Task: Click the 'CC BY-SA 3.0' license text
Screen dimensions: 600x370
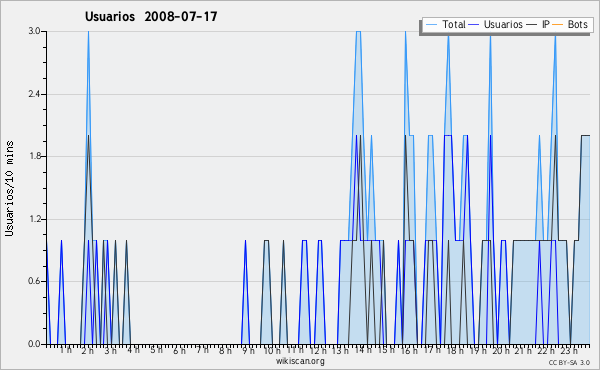Action: pos(569,362)
